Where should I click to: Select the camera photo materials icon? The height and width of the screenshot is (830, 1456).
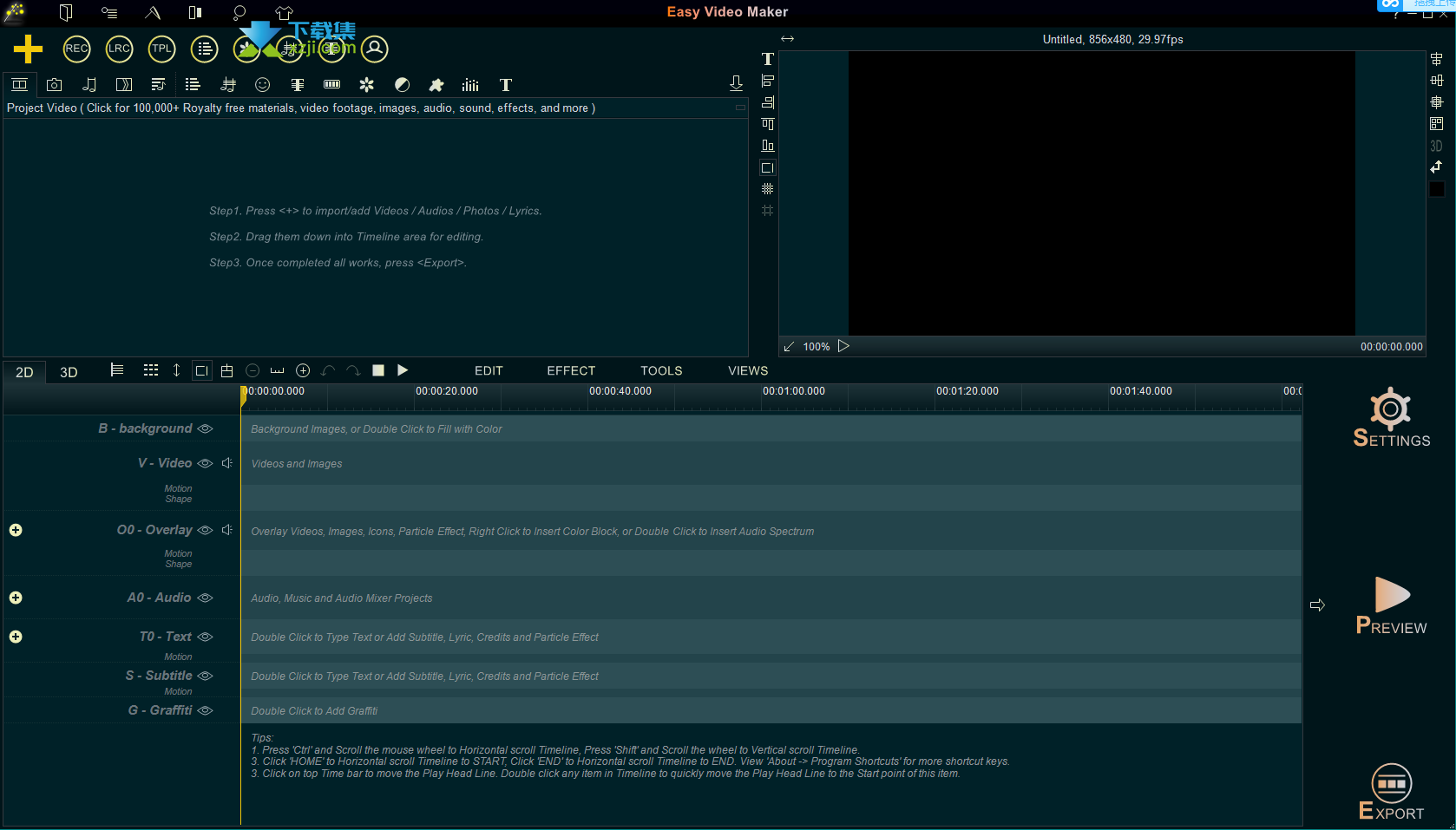pyautogui.click(x=54, y=84)
